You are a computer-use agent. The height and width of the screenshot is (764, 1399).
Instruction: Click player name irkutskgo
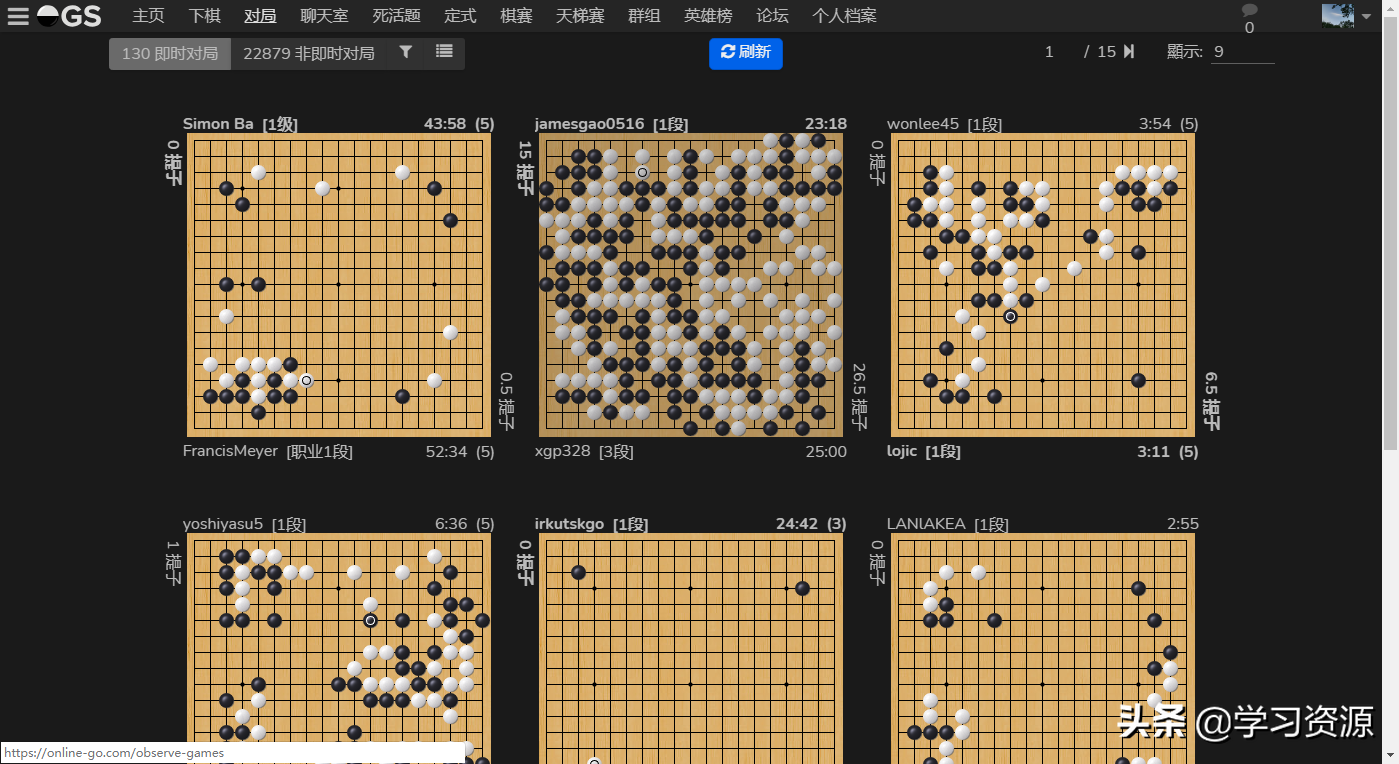pos(569,524)
